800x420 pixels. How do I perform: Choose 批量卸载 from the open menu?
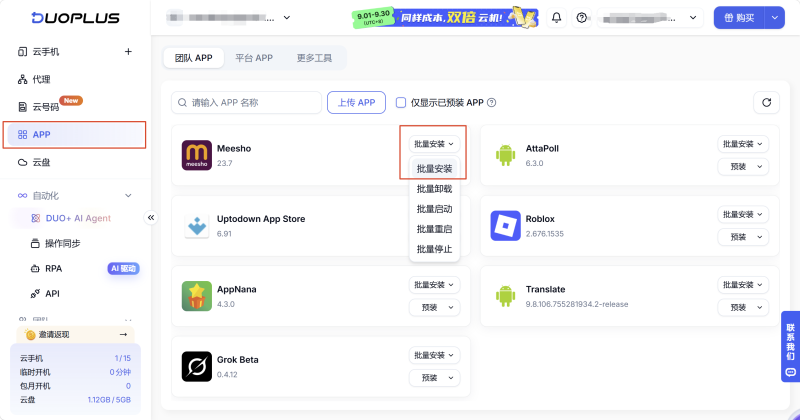point(434,189)
